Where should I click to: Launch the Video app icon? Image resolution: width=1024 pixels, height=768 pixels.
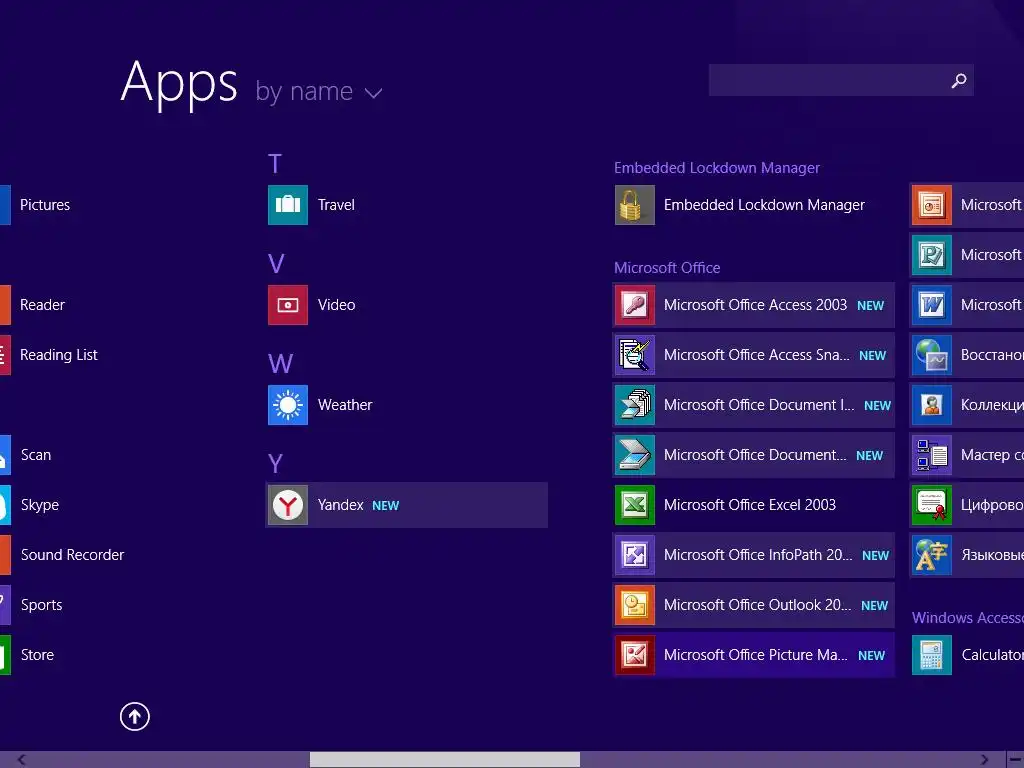click(x=287, y=305)
